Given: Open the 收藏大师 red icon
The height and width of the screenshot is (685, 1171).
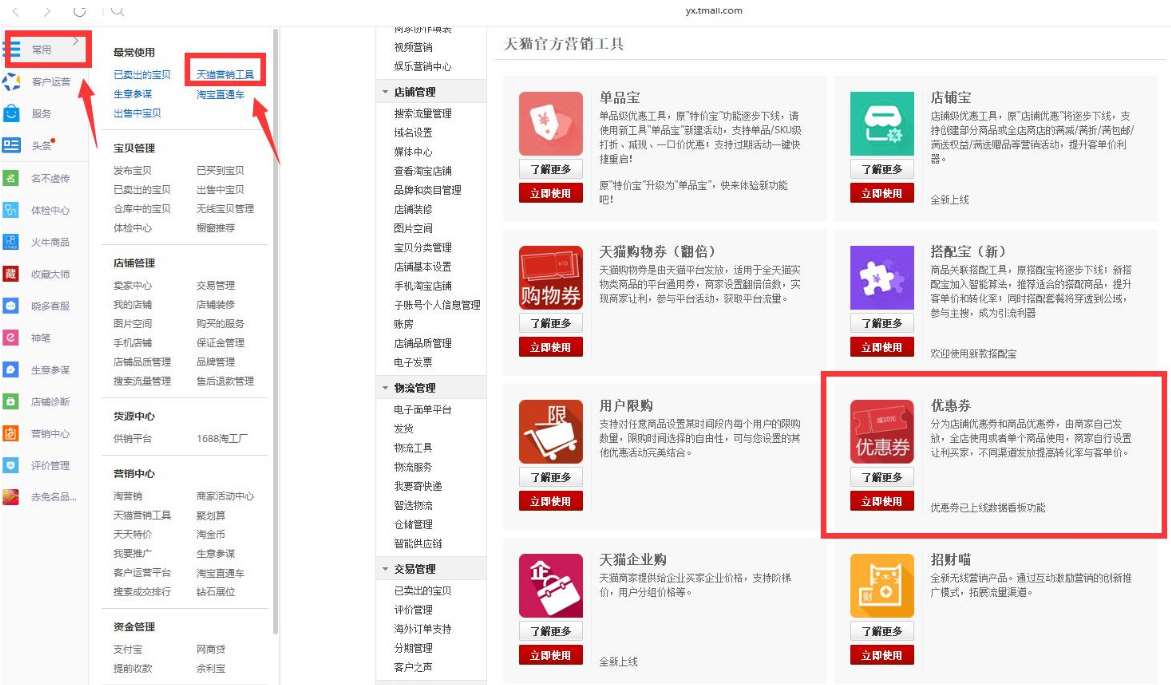Looking at the screenshot, I should (10, 273).
